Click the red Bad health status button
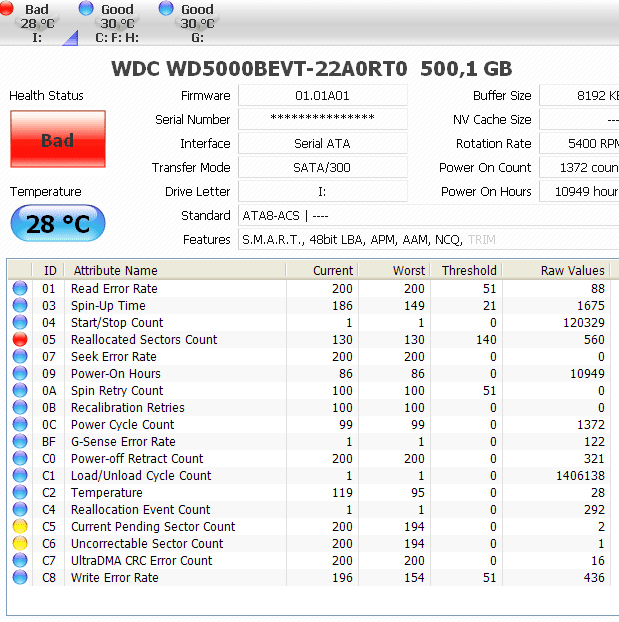Screen dimensions: 619x622 [58, 139]
